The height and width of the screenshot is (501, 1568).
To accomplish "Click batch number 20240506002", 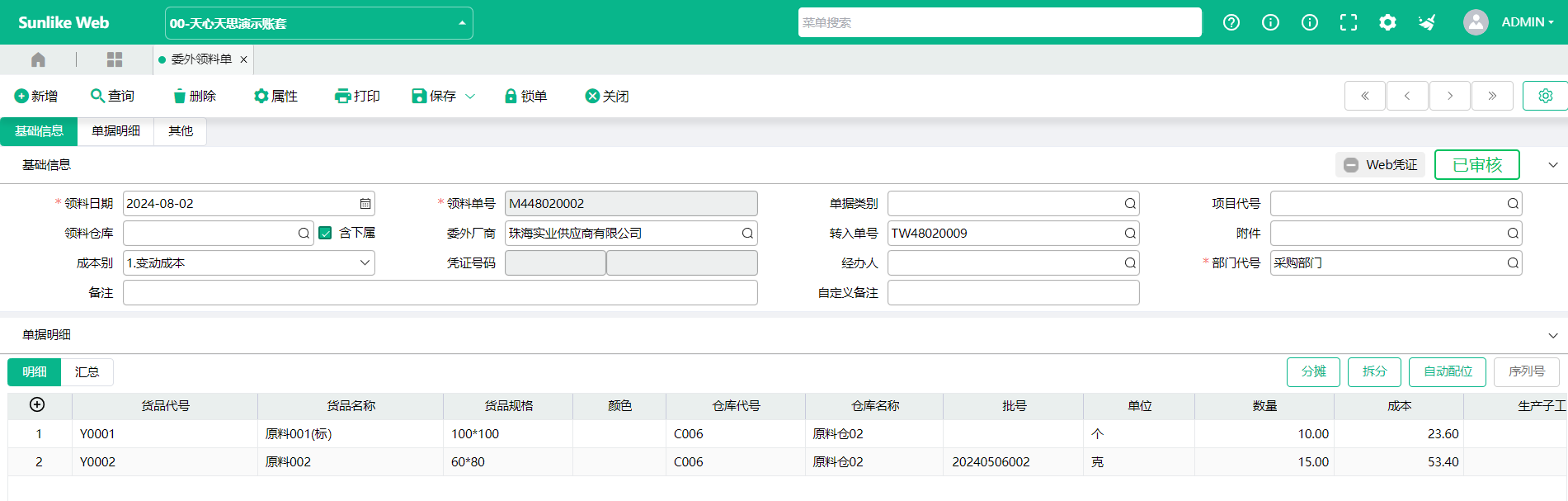I will pyautogui.click(x=991, y=462).
